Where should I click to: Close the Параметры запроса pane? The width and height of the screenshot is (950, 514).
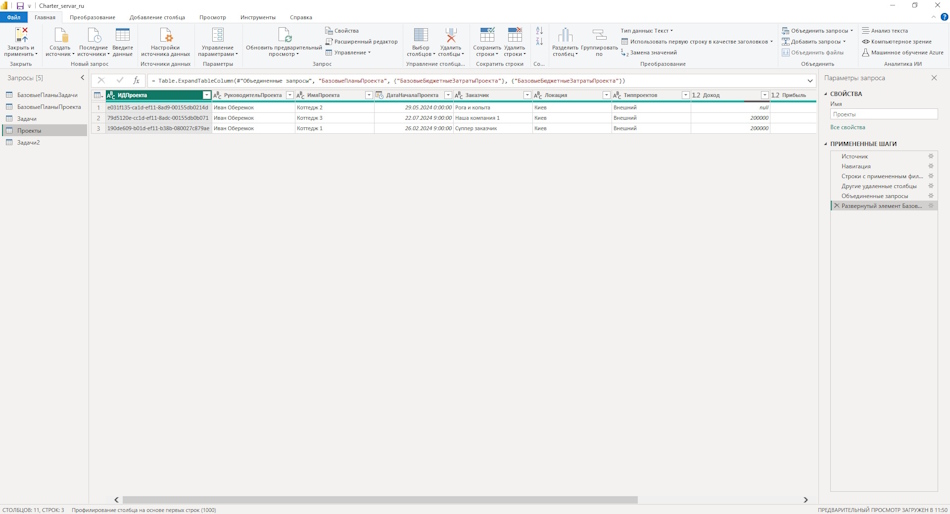(934, 78)
